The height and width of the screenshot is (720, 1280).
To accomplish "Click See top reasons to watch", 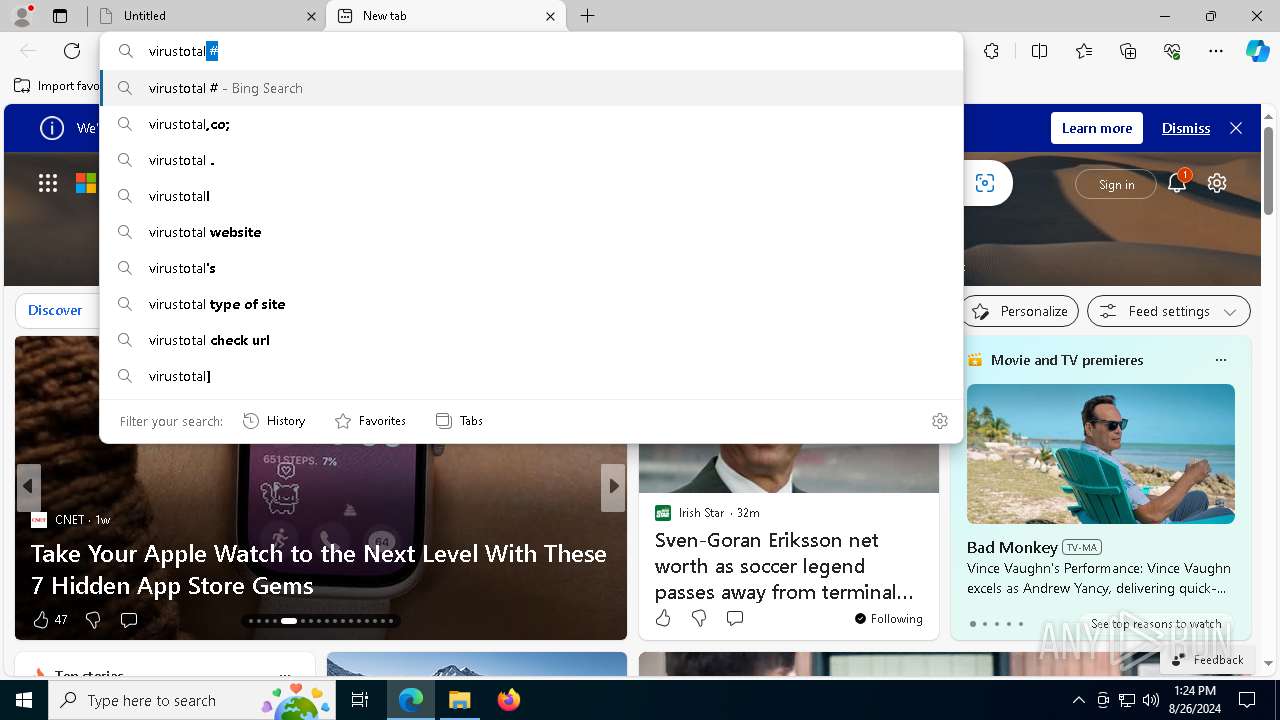I will (1156, 623).
